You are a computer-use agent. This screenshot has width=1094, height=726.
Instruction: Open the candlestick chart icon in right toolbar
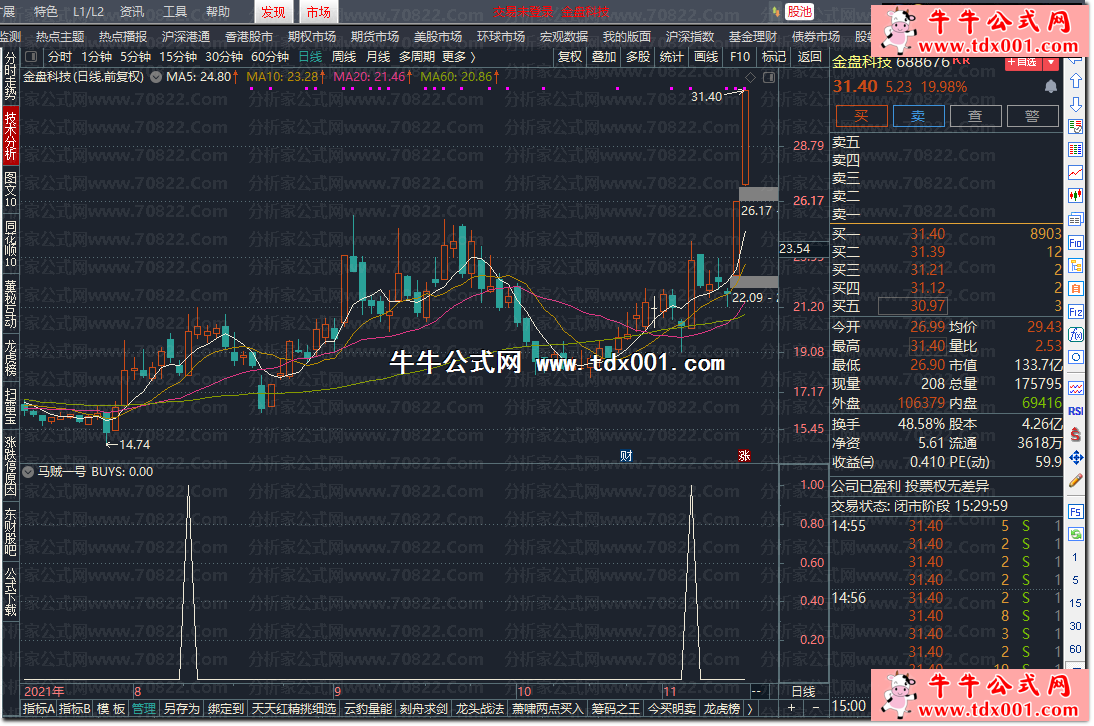(x=1076, y=195)
